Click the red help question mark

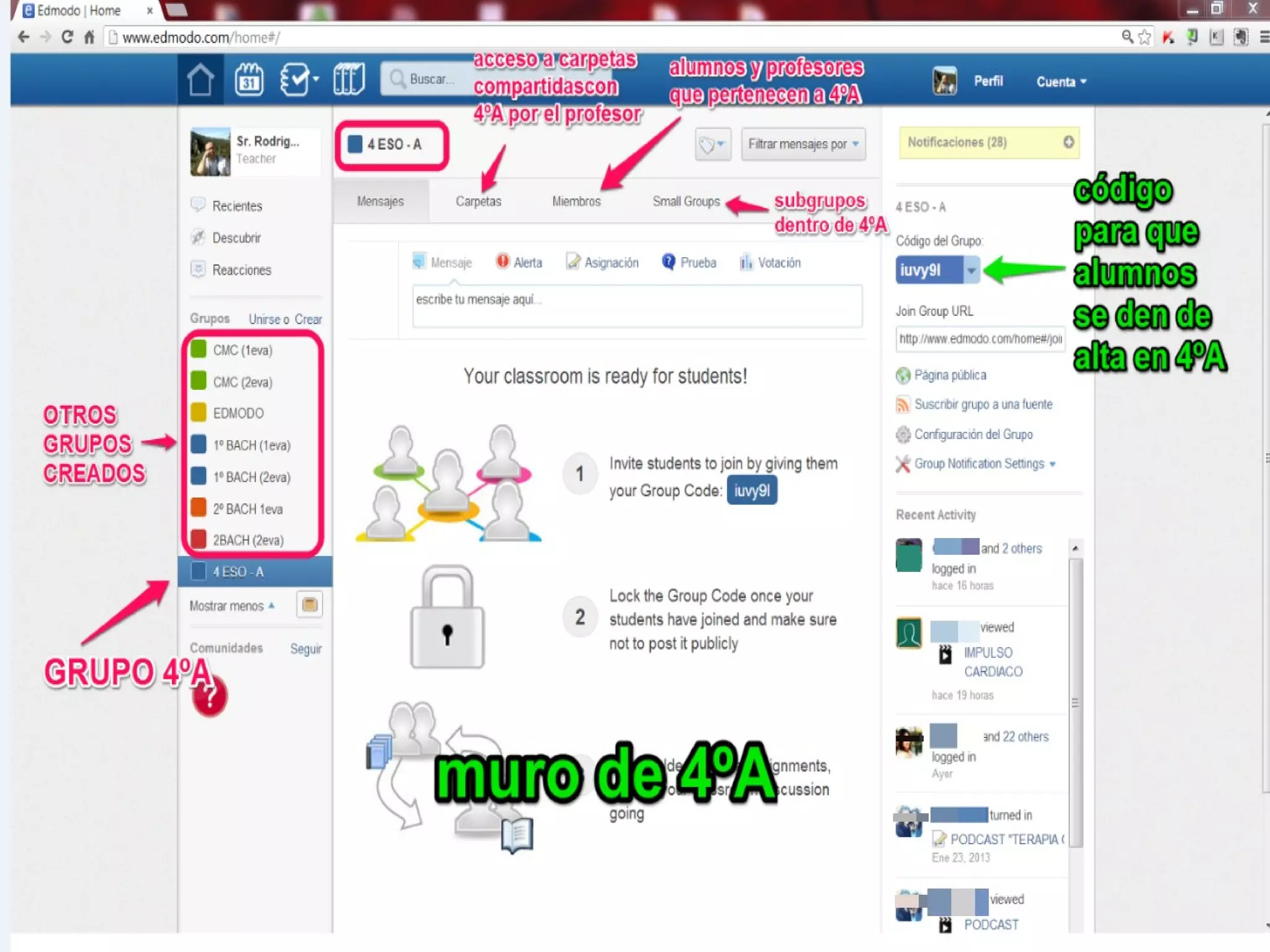[x=210, y=697]
